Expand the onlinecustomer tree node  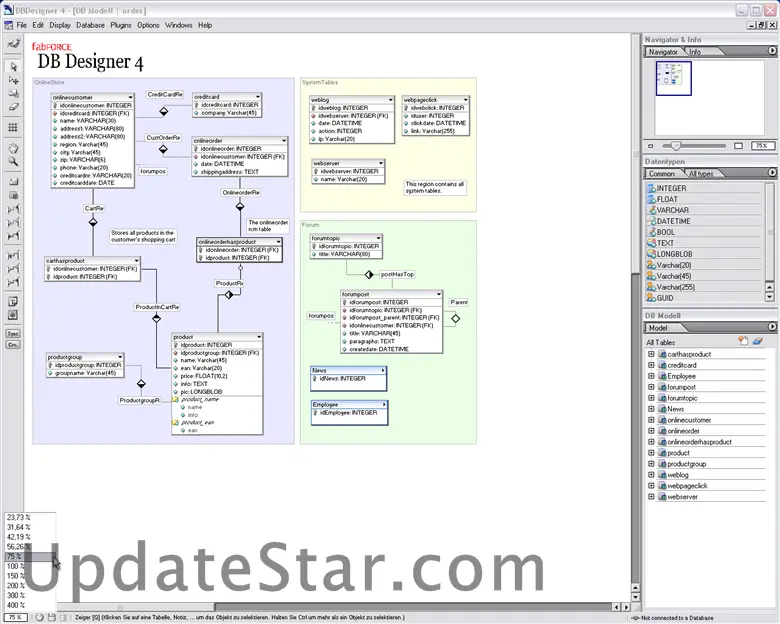coord(651,420)
